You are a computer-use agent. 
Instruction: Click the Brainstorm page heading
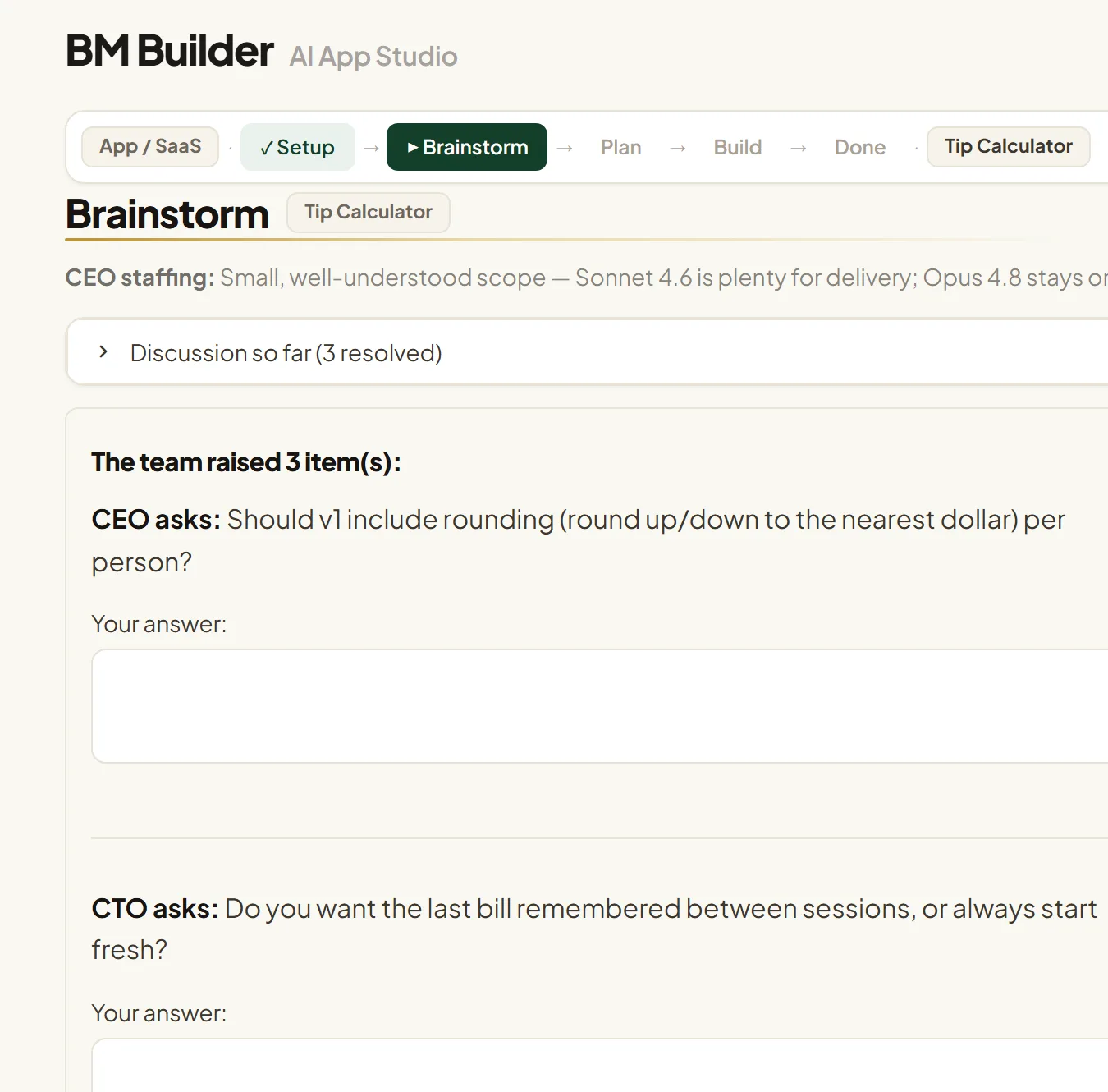pyautogui.click(x=167, y=214)
